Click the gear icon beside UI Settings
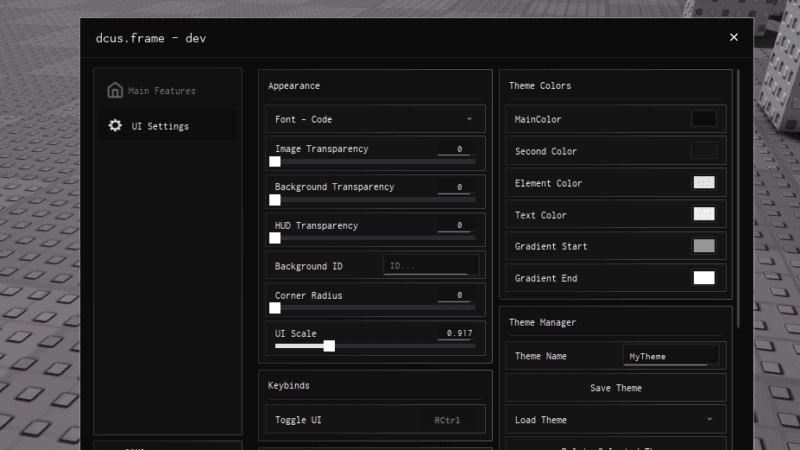Screen dimensions: 800x450 click(x=115, y=126)
